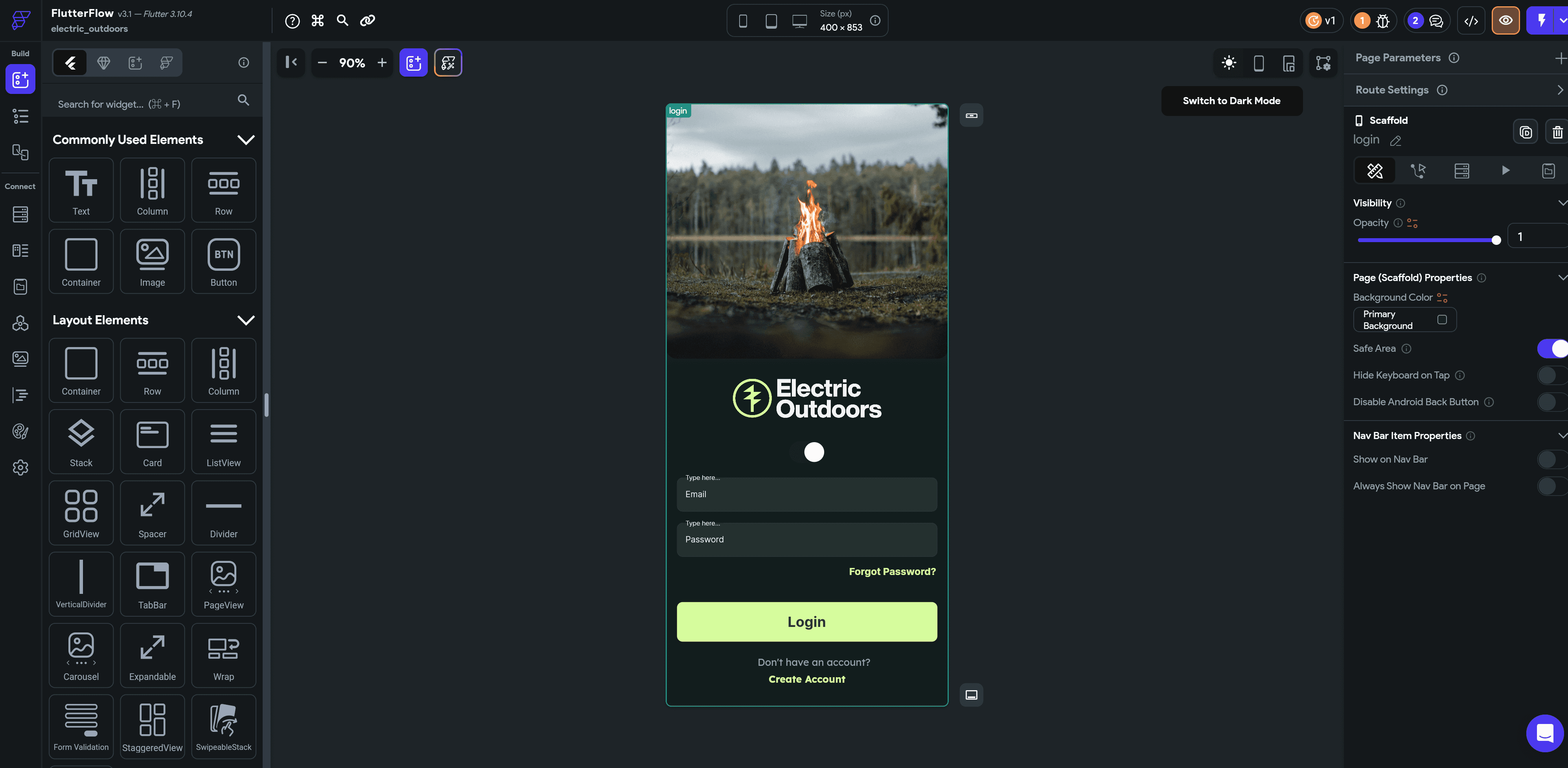Collapse the Layout Elements section

tap(246, 320)
